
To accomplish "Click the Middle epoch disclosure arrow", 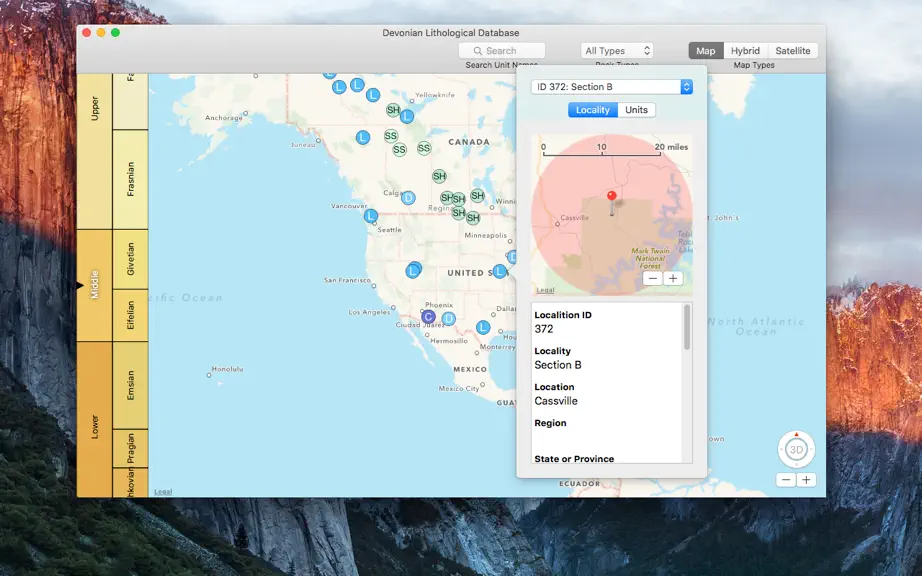I will coord(80,285).
